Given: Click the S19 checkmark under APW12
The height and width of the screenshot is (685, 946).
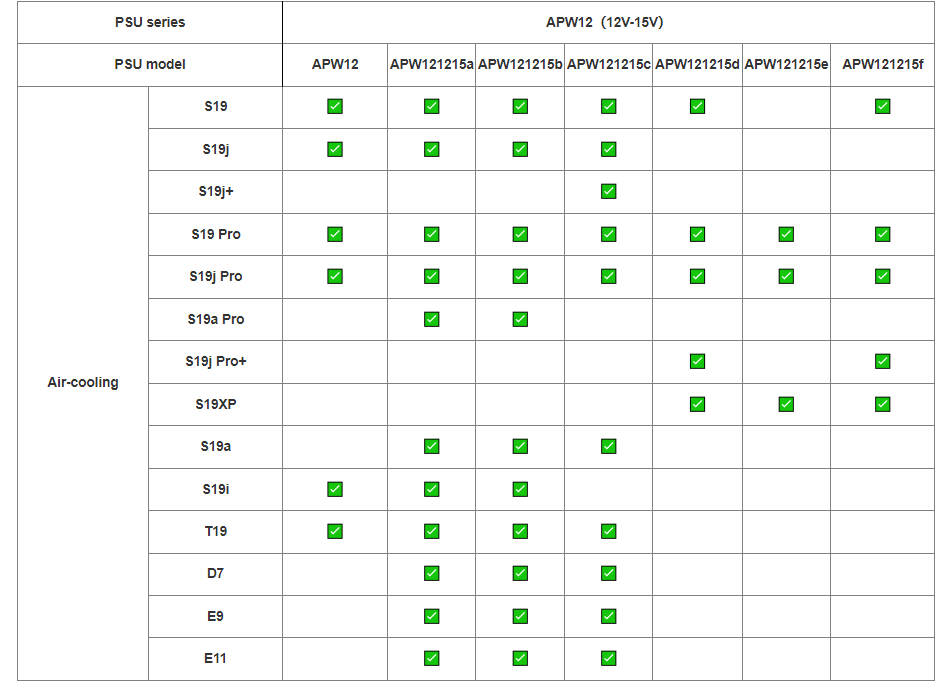Looking at the screenshot, I should pyautogui.click(x=335, y=107).
